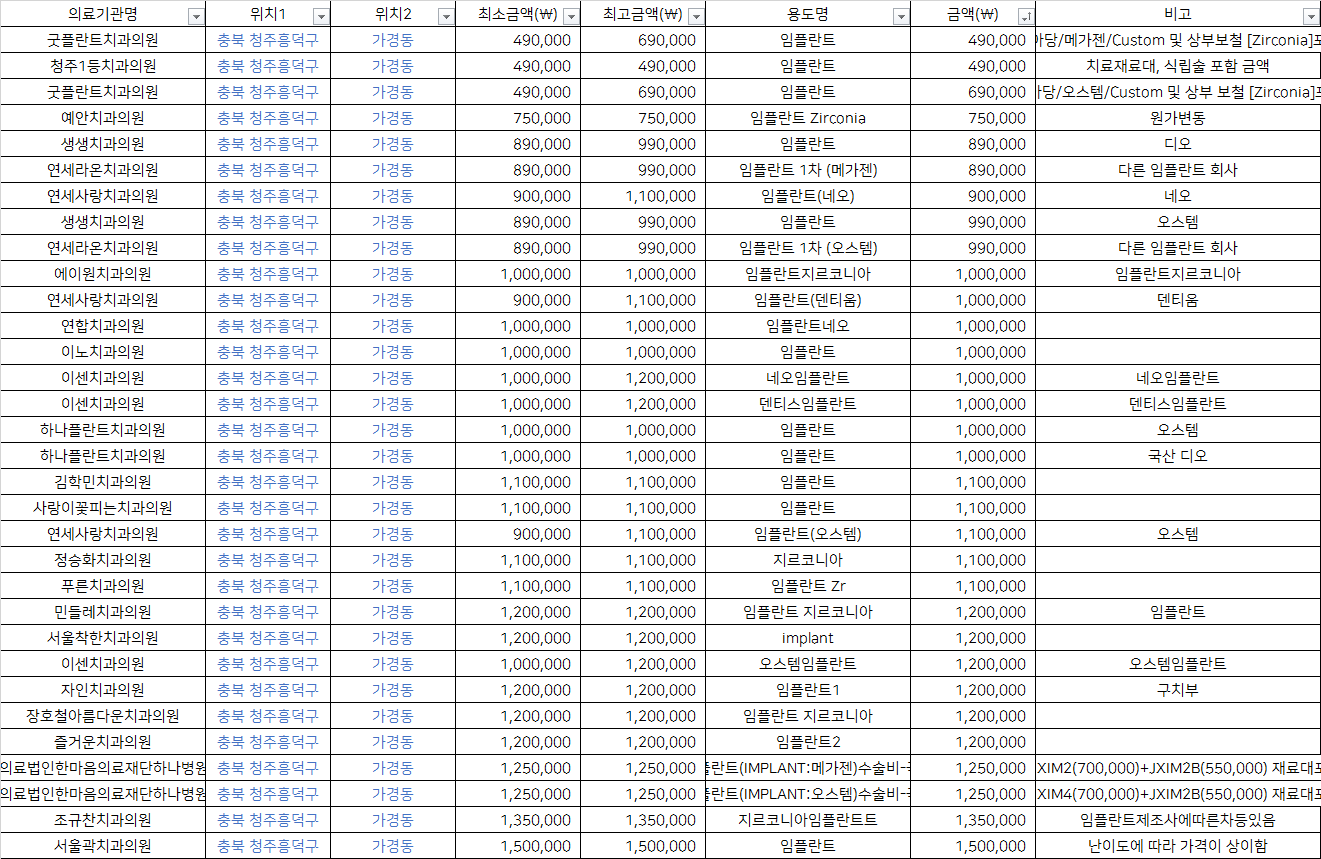Select the 임플란트 1차 (메가젠) cell
The width and height of the screenshot is (1321, 859).
[x=808, y=170]
